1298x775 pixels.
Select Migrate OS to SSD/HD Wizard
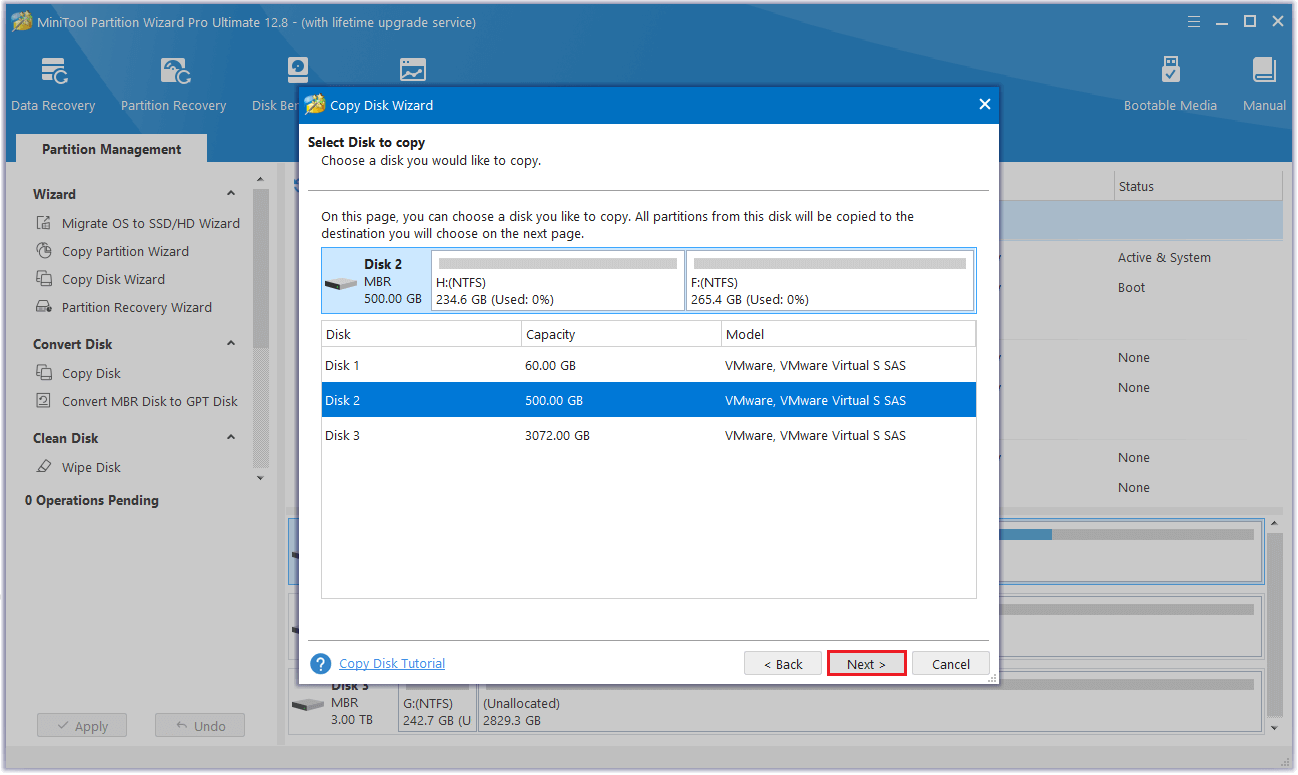[151, 223]
